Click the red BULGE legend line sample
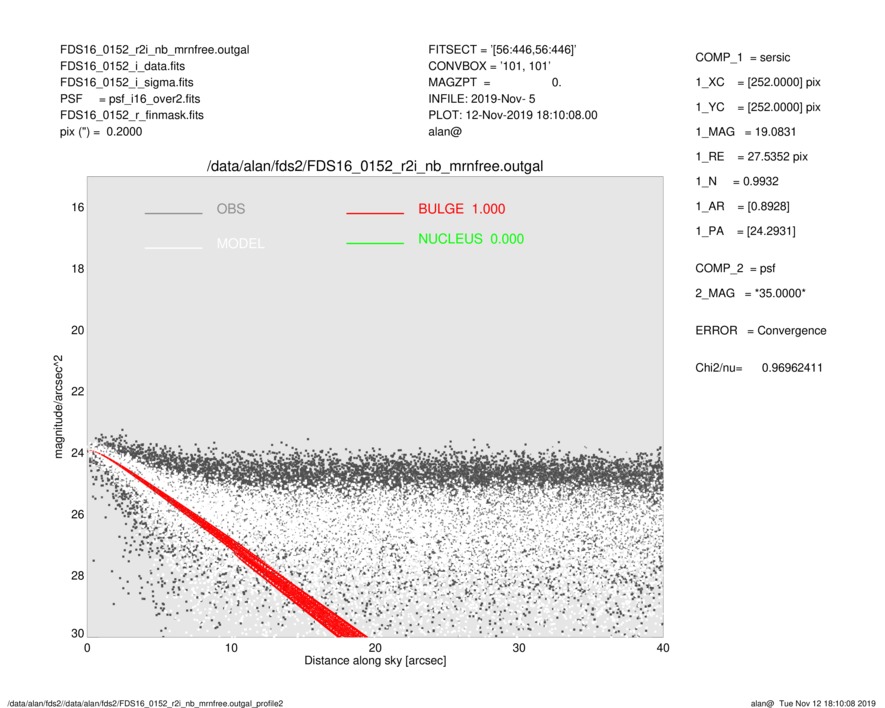885x708 pixels. click(x=375, y=213)
